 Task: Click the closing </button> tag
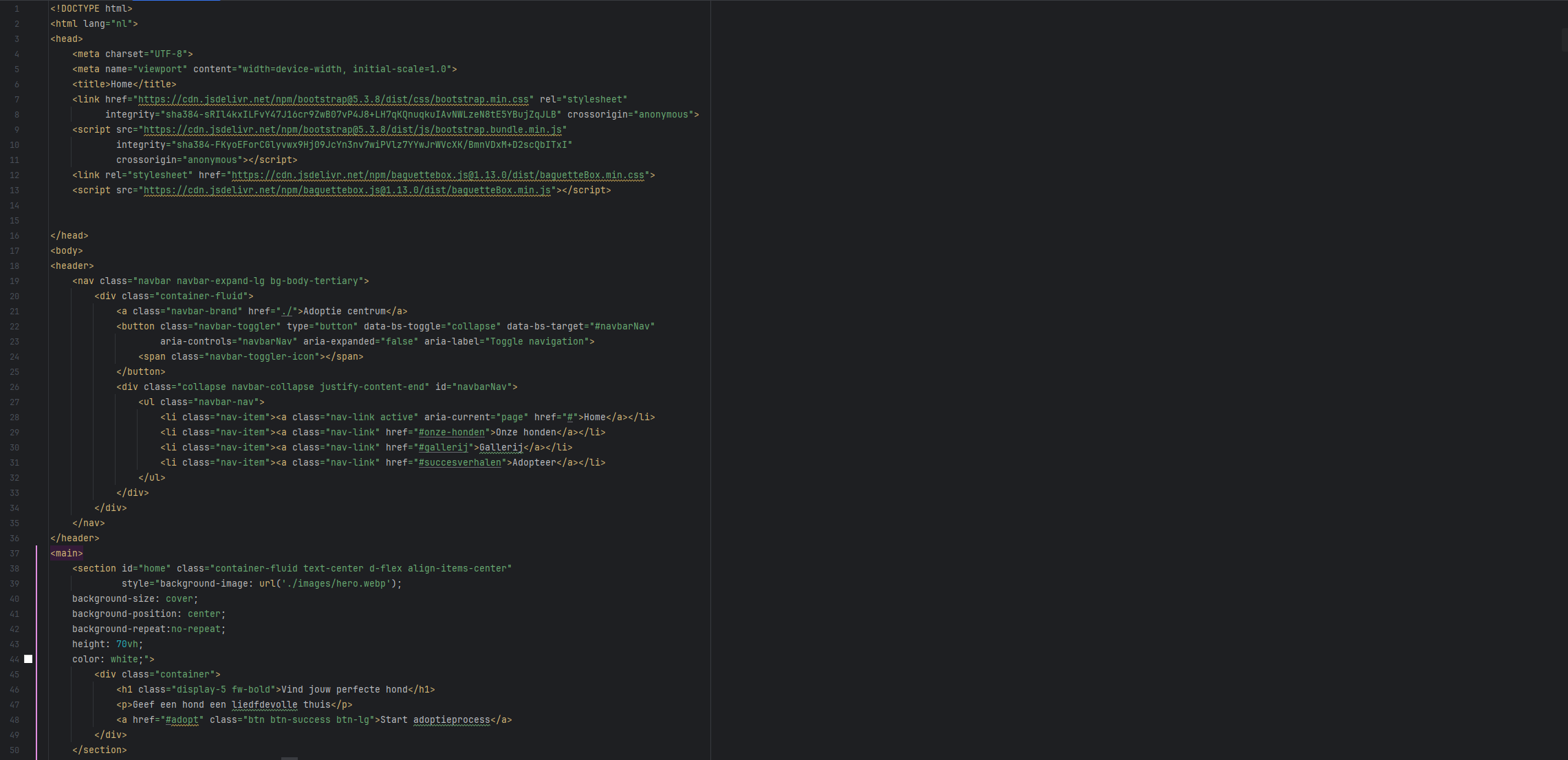(x=141, y=372)
